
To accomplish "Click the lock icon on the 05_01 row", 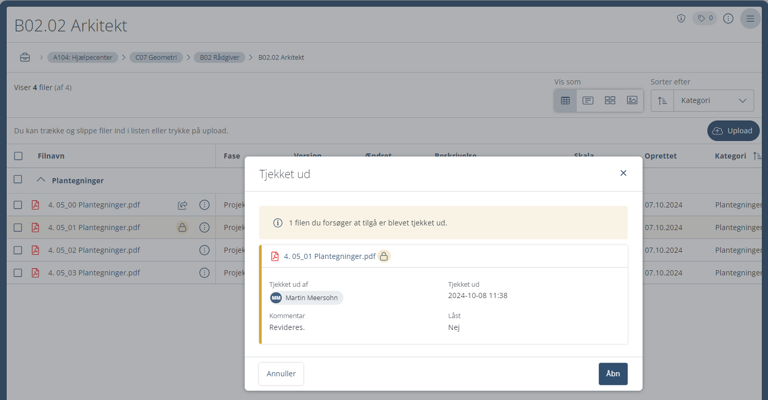I will point(182,228).
